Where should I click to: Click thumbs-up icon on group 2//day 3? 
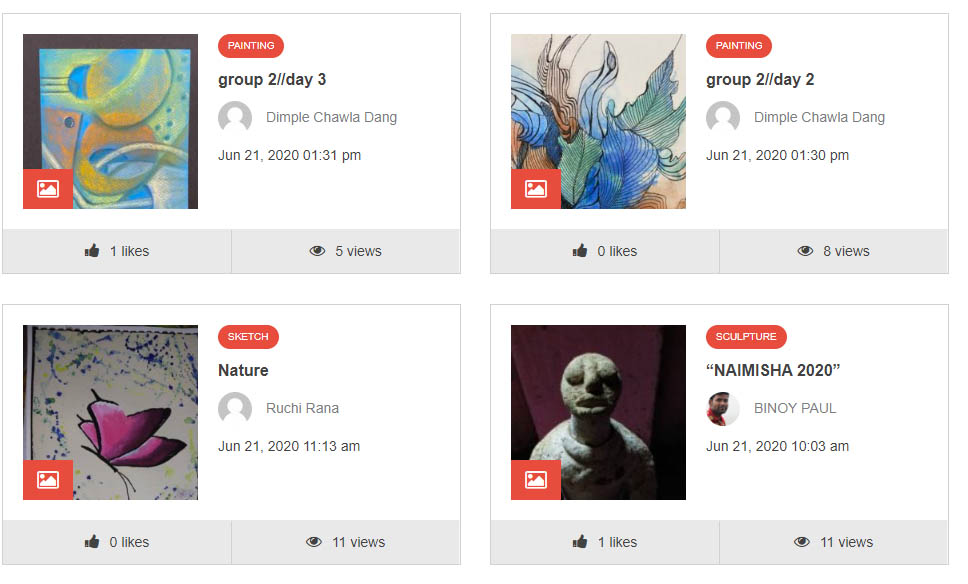click(92, 251)
